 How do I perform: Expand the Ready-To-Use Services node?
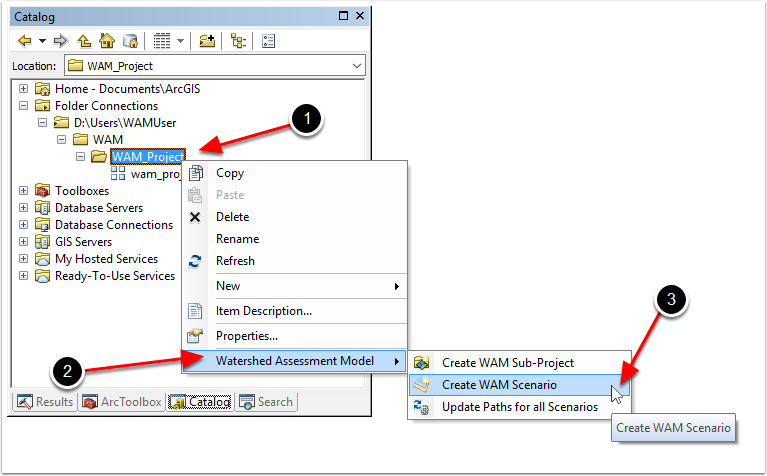(23, 275)
